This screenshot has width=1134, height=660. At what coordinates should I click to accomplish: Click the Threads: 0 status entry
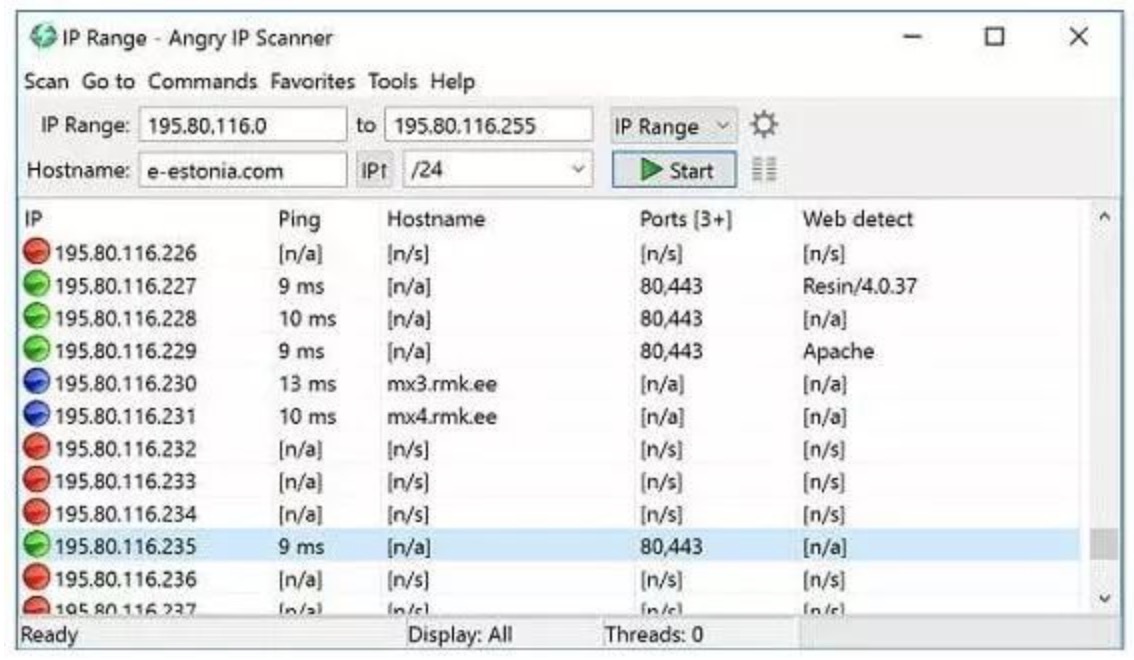click(x=654, y=635)
